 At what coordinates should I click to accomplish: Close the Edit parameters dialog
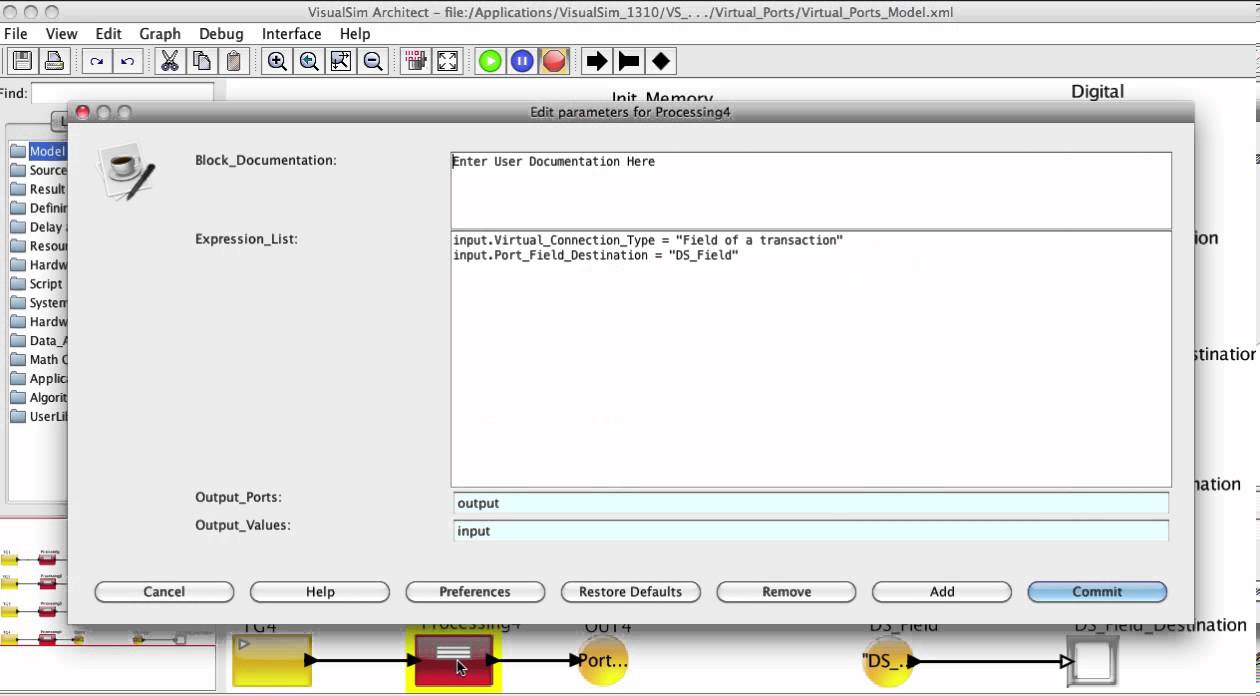(x=83, y=112)
